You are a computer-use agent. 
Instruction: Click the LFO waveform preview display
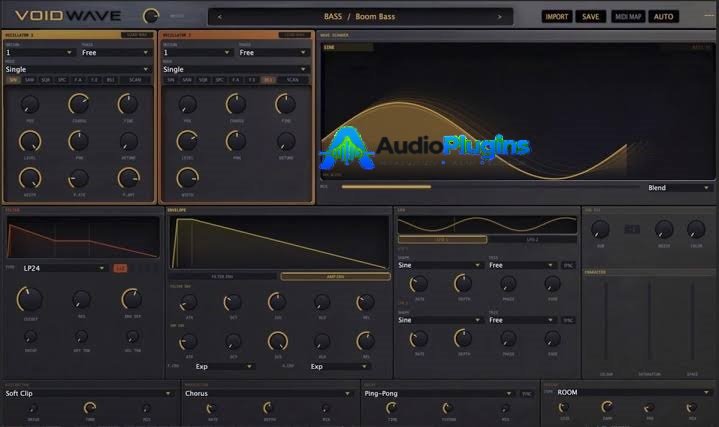coord(487,225)
